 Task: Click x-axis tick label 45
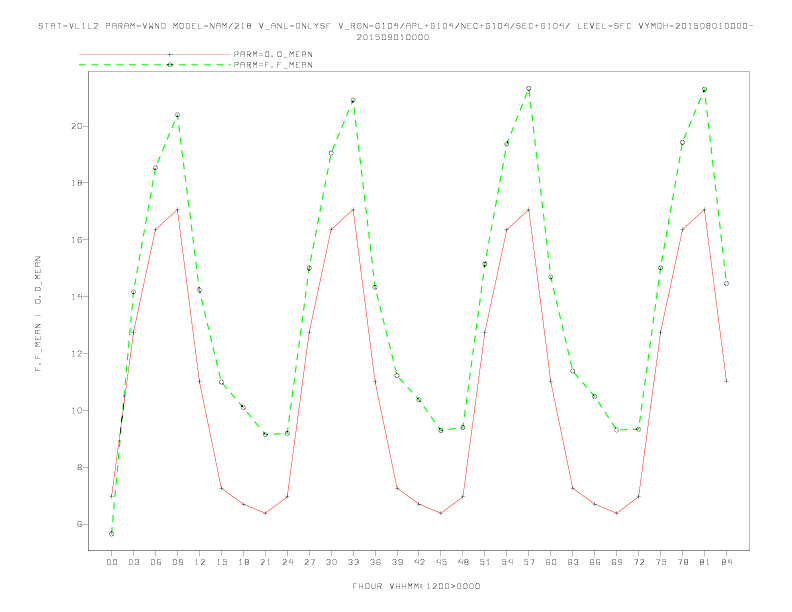pyautogui.click(x=441, y=562)
